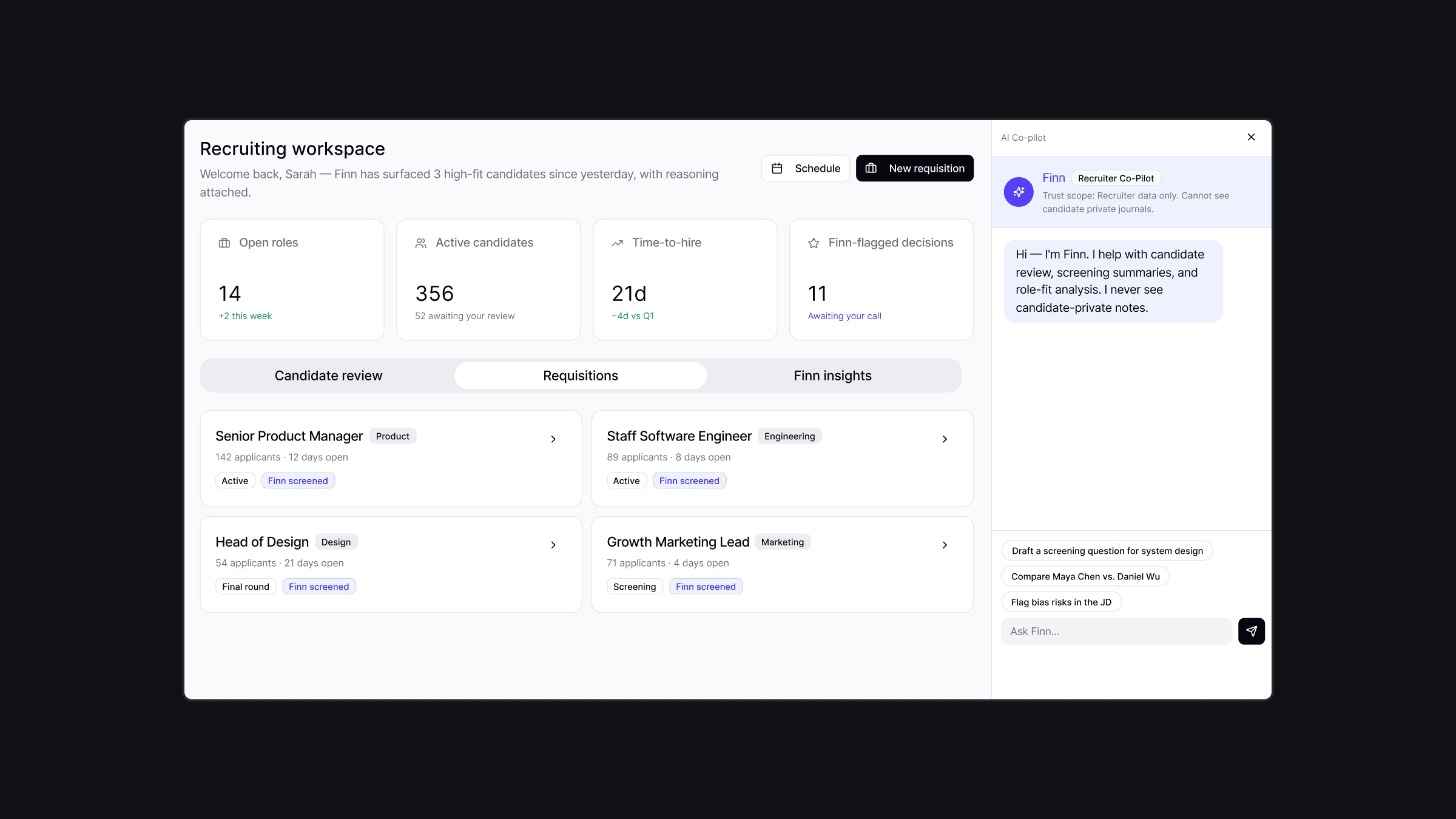The image size is (1456, 819).
Task: Open the Head of Design title
Action: click(x=262, y=542)
